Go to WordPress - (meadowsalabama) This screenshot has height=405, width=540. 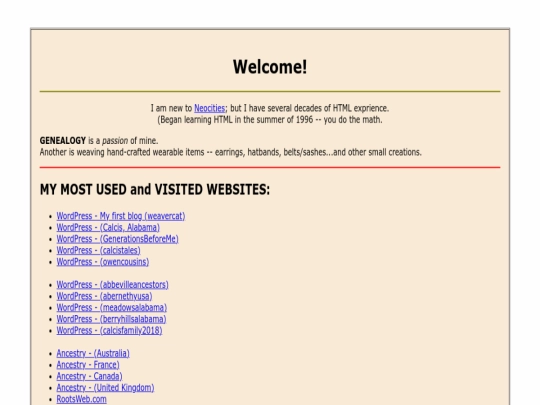point(112,308)
